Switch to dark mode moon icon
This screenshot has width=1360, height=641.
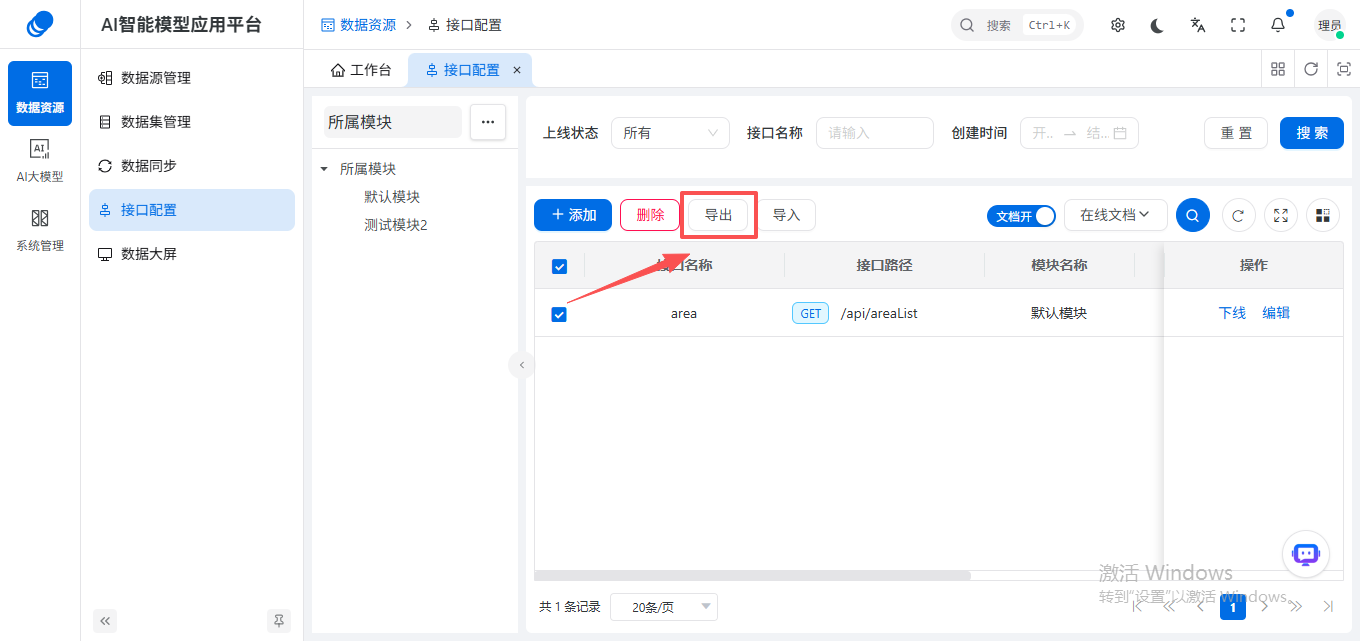(x=1158, y=25)
